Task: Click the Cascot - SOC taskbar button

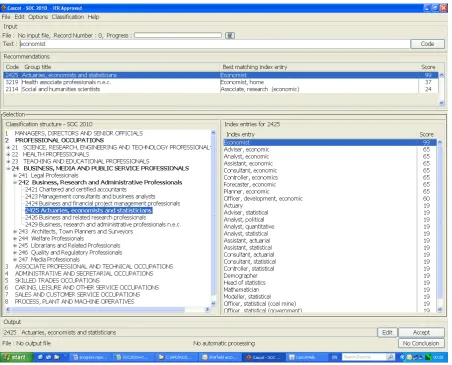Action: tap(263, 357)
